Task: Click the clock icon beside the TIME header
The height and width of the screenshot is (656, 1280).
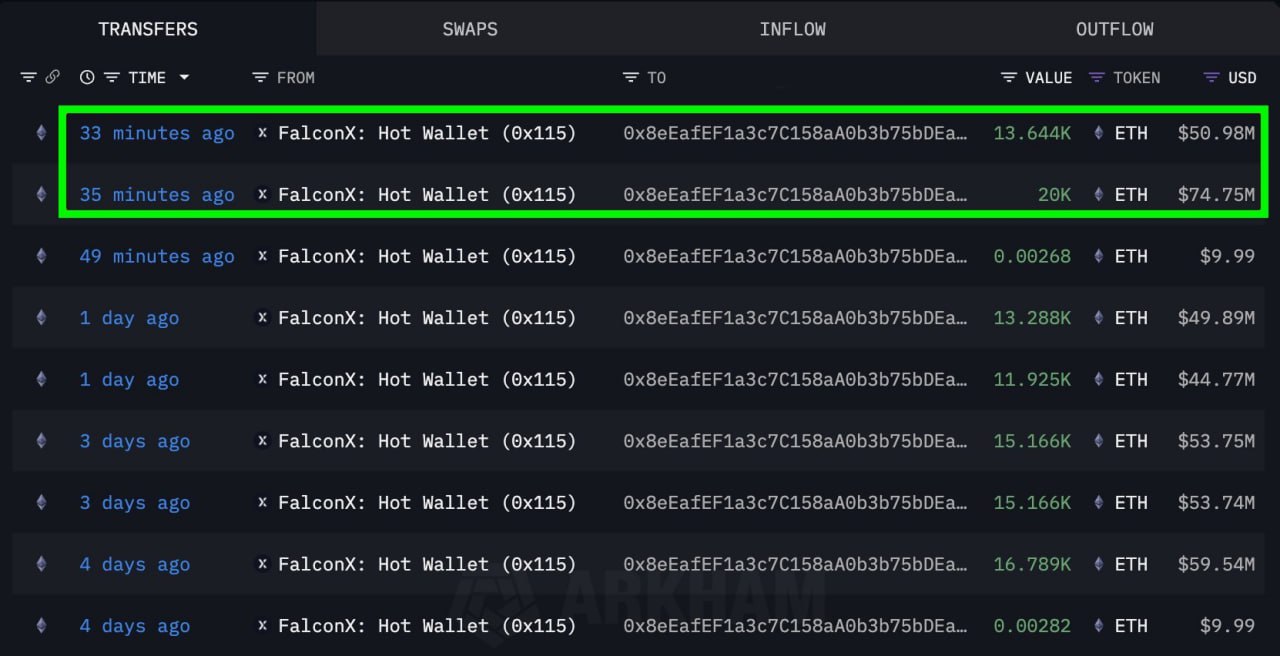Action: click(87, 77)
